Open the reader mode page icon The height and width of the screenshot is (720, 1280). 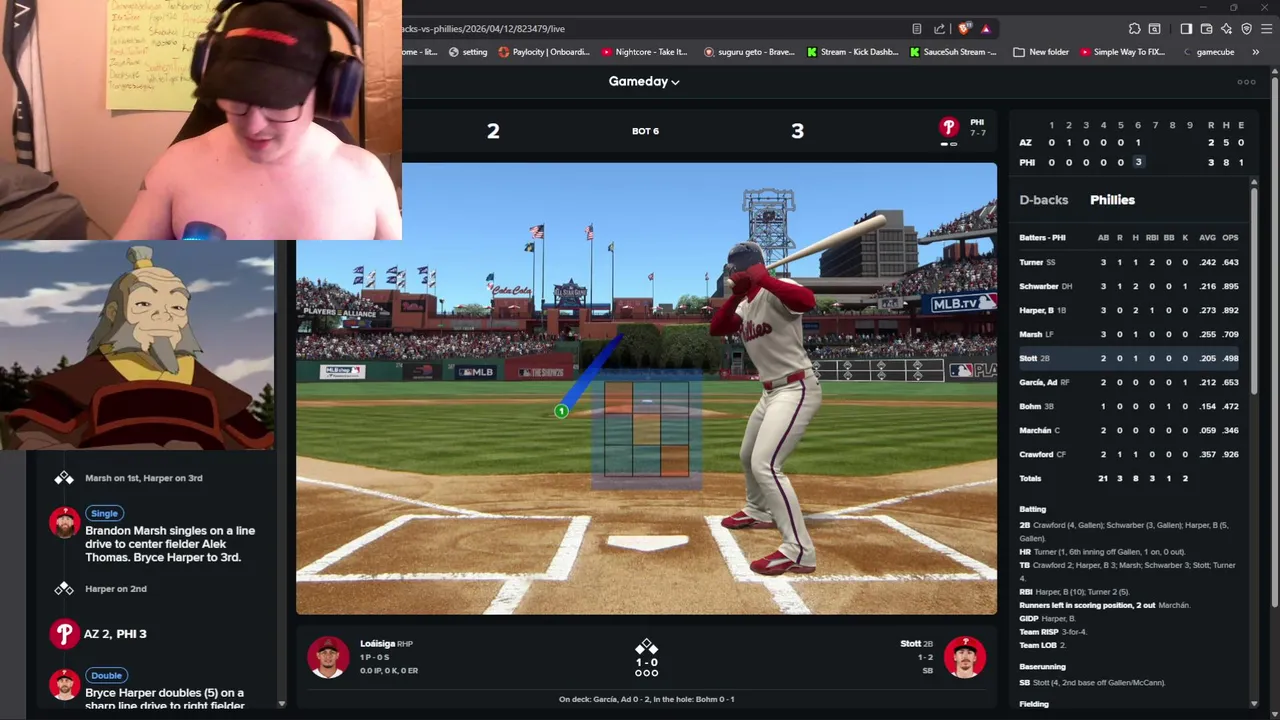(x=917, y=29)
